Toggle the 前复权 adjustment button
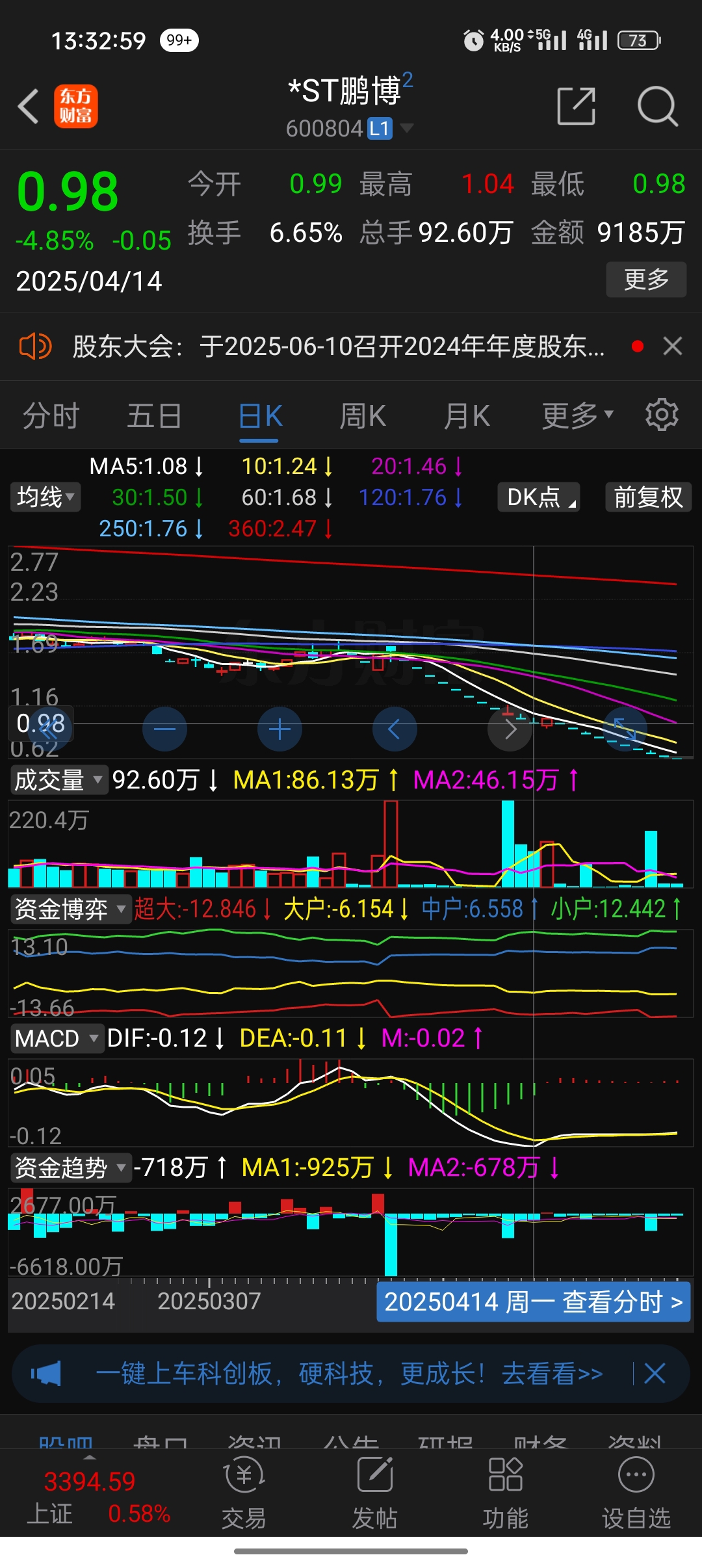The image size is (702, 1568). (x=649, y=497)
